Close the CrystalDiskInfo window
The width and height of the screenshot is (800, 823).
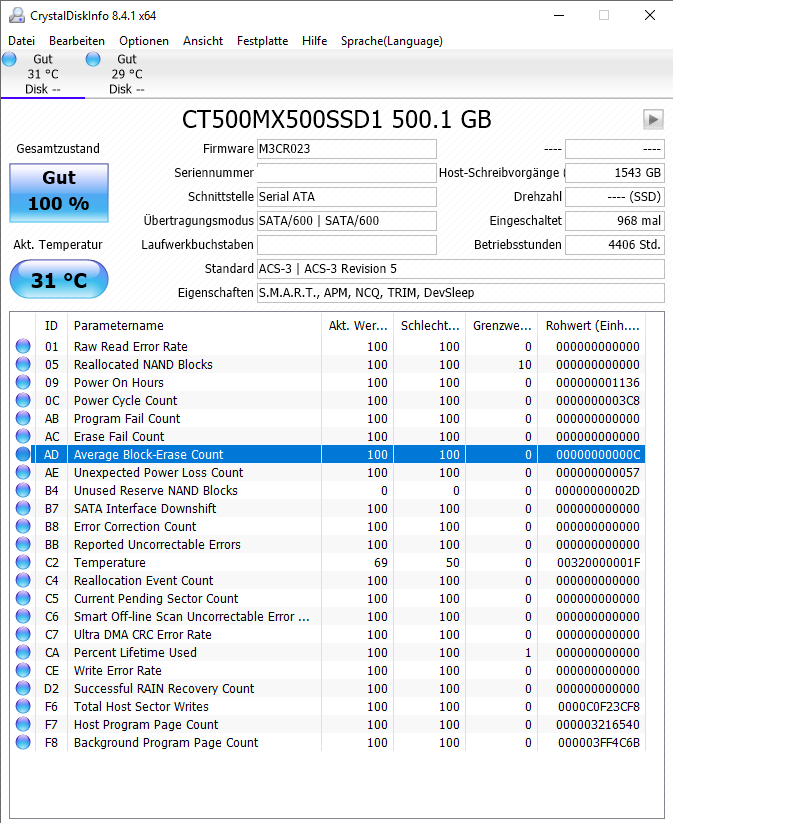pyautogui.click(x=650, y=15)
